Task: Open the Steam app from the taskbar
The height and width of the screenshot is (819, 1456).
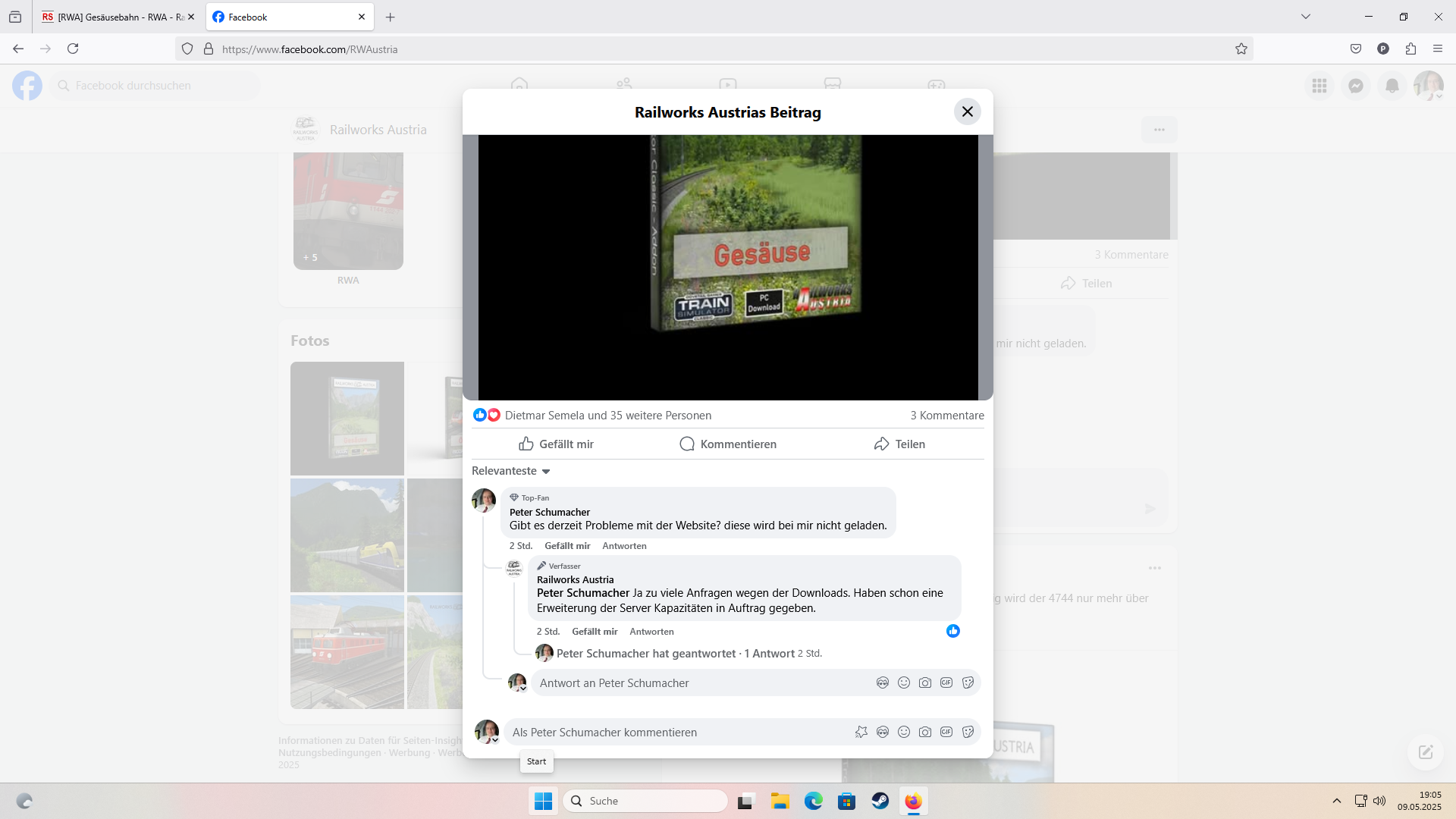Action: click(880, 801)
